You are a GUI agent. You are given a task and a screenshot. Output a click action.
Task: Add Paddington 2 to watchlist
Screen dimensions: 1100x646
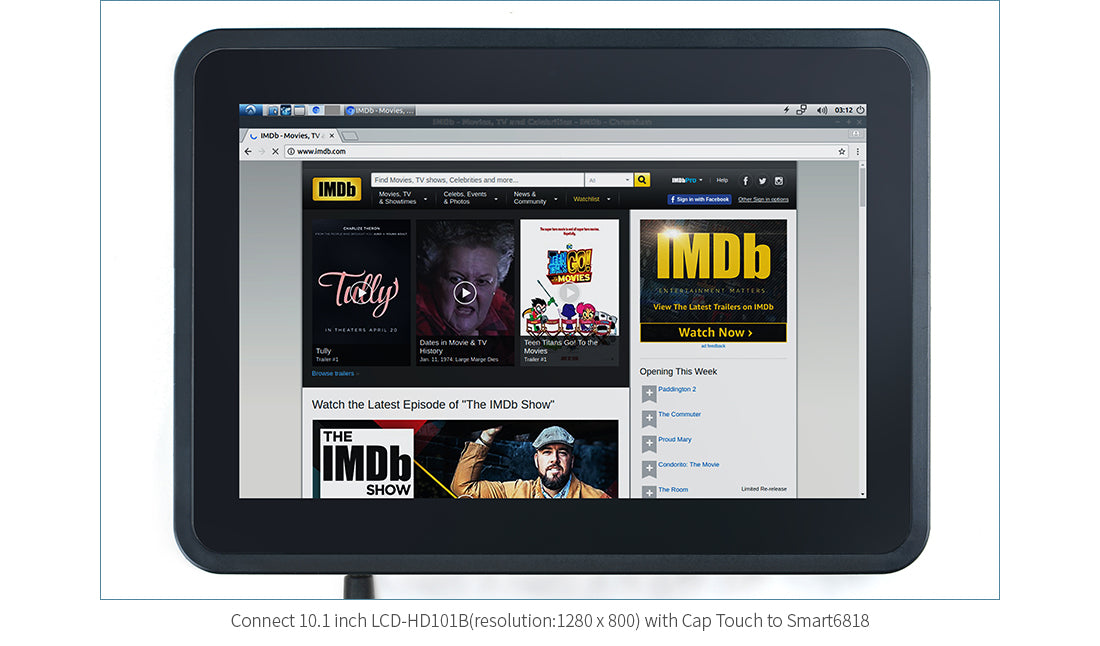(x=649, y=394)
